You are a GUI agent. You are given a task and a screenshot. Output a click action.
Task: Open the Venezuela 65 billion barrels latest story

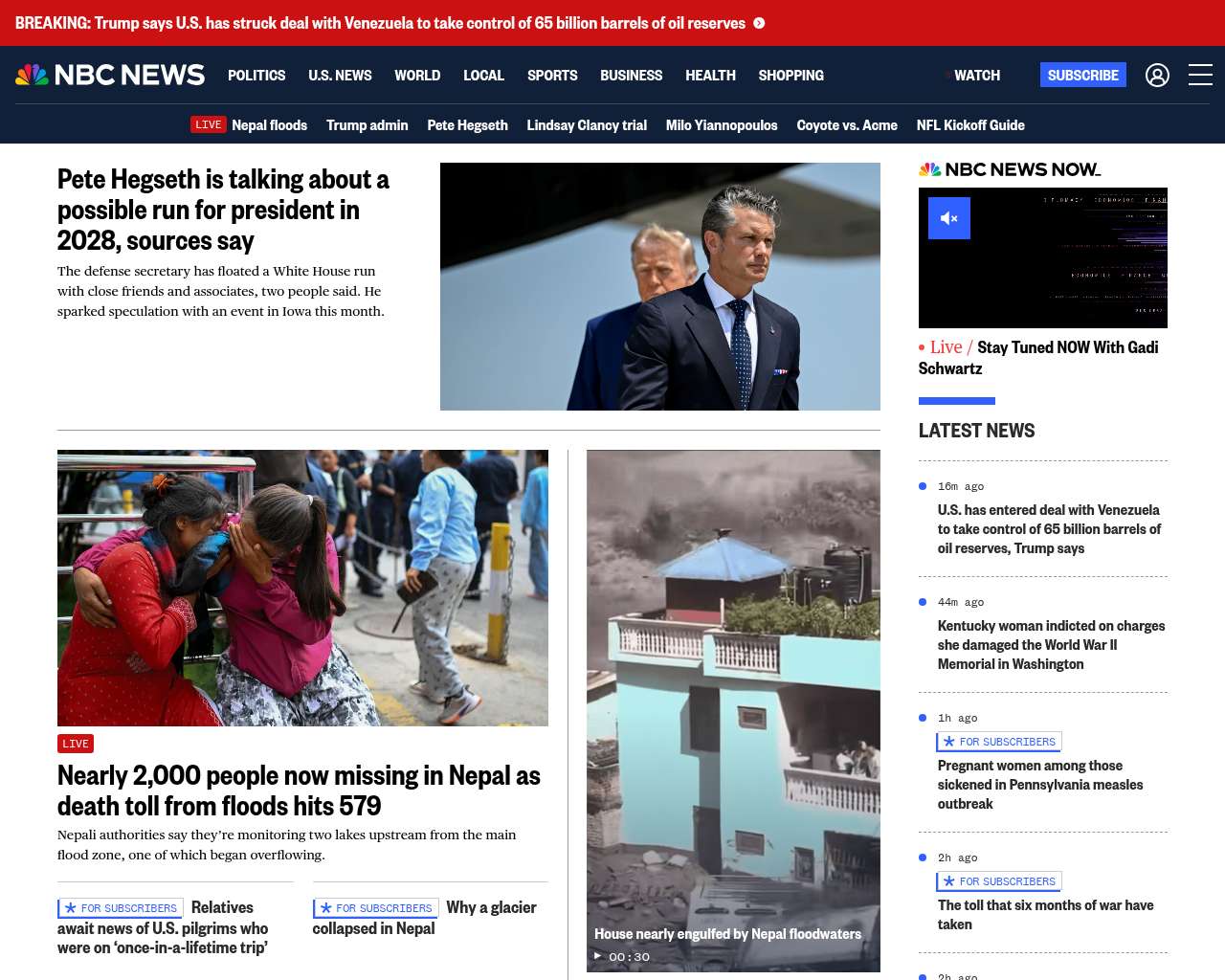[x=1049, y=529]
